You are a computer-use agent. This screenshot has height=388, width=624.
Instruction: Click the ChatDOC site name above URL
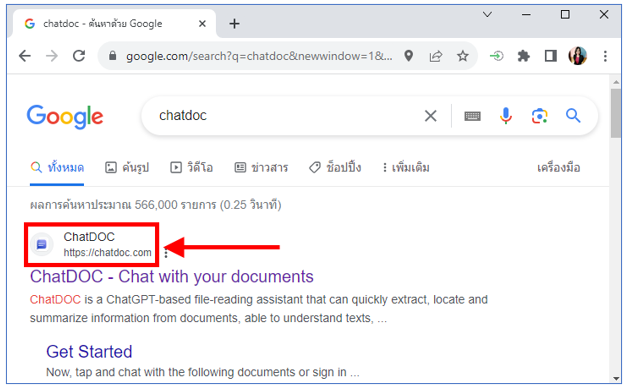[89, 237]
